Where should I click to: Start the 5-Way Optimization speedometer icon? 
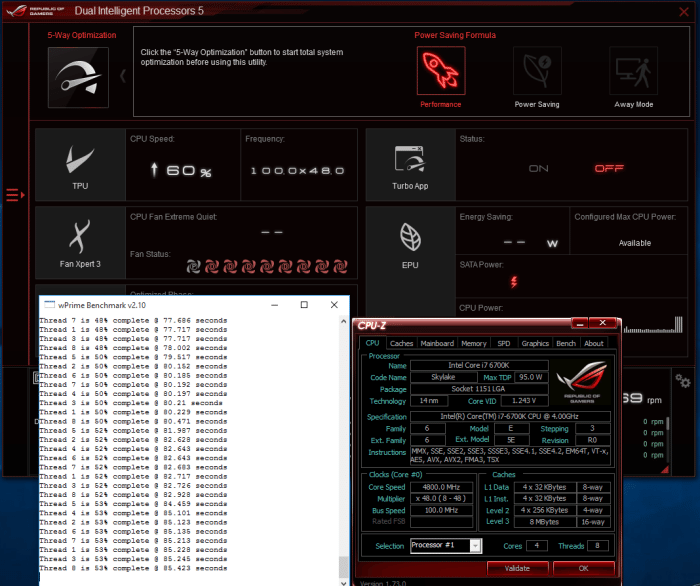78,78
